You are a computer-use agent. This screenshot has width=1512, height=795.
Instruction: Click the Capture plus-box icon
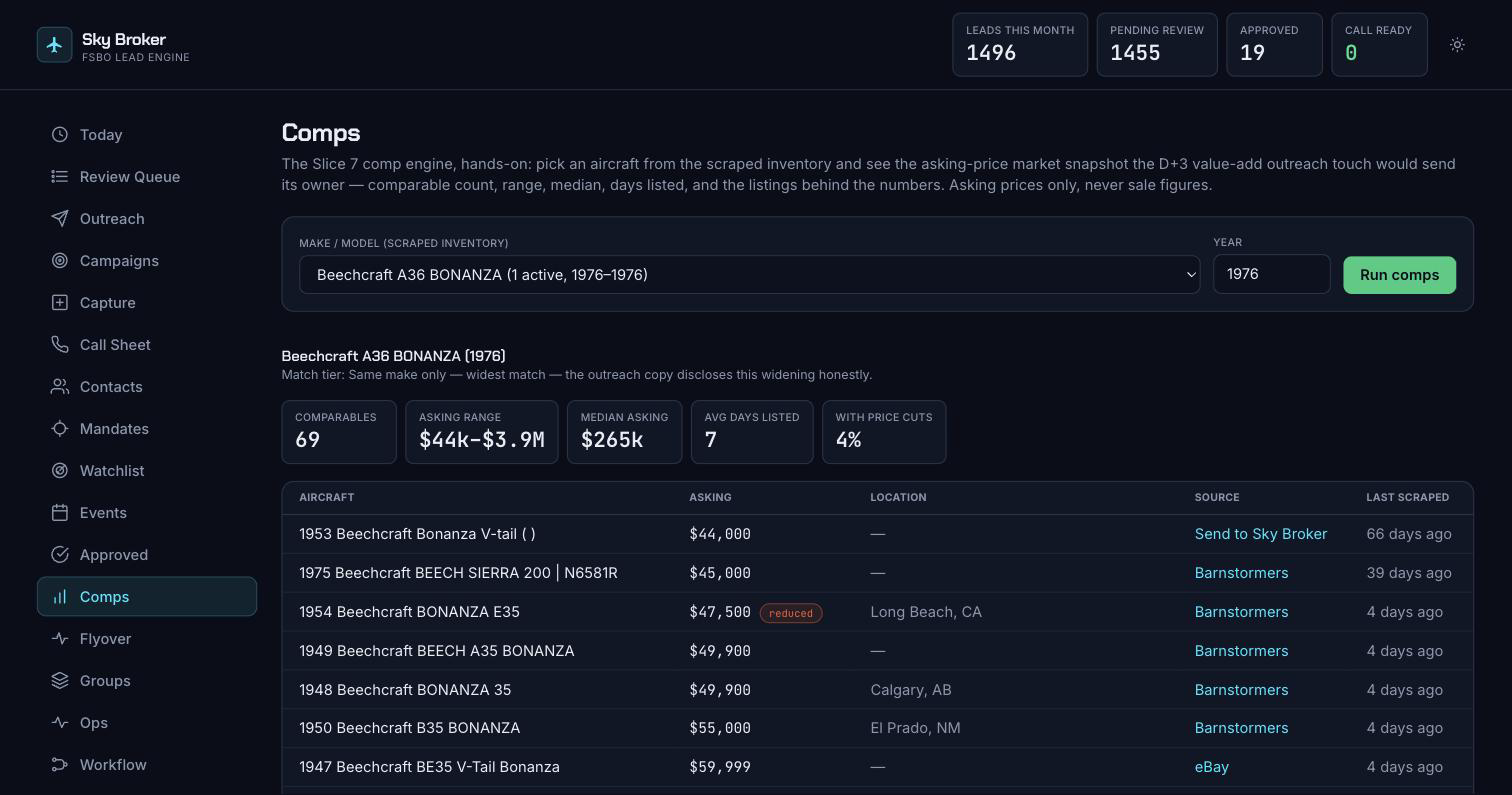60,303
